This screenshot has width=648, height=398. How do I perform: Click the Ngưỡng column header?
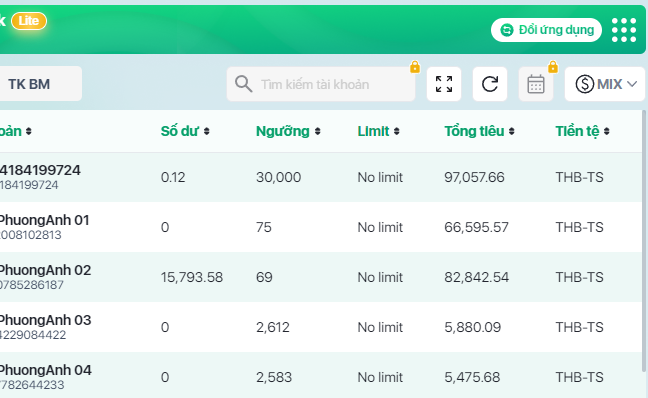[283, 131]
